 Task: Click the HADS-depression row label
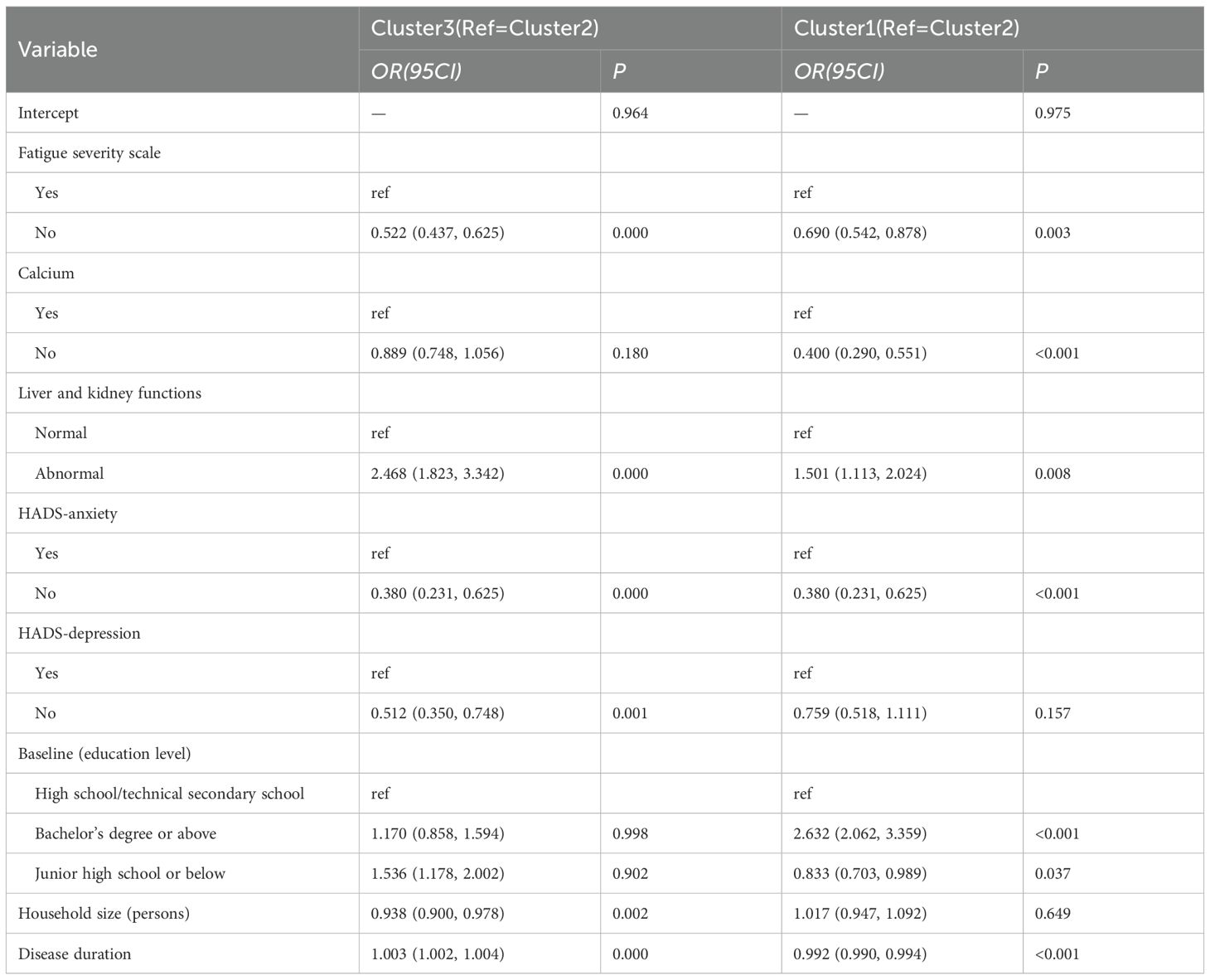click(80, 633)
